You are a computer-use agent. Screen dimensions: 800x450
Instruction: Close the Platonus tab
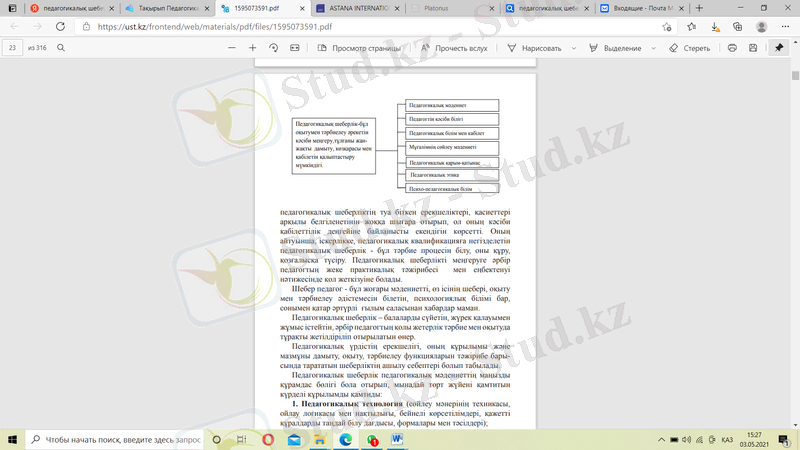tap(492, 9)
